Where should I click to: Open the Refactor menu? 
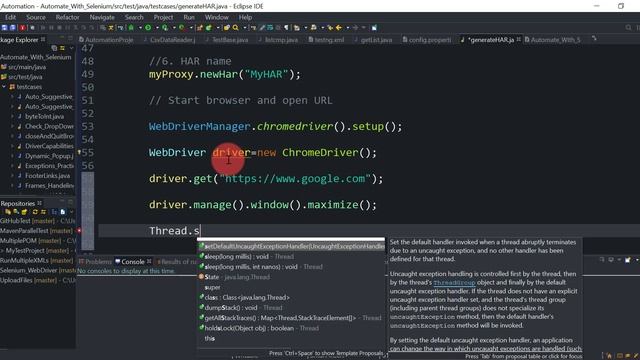67,17
